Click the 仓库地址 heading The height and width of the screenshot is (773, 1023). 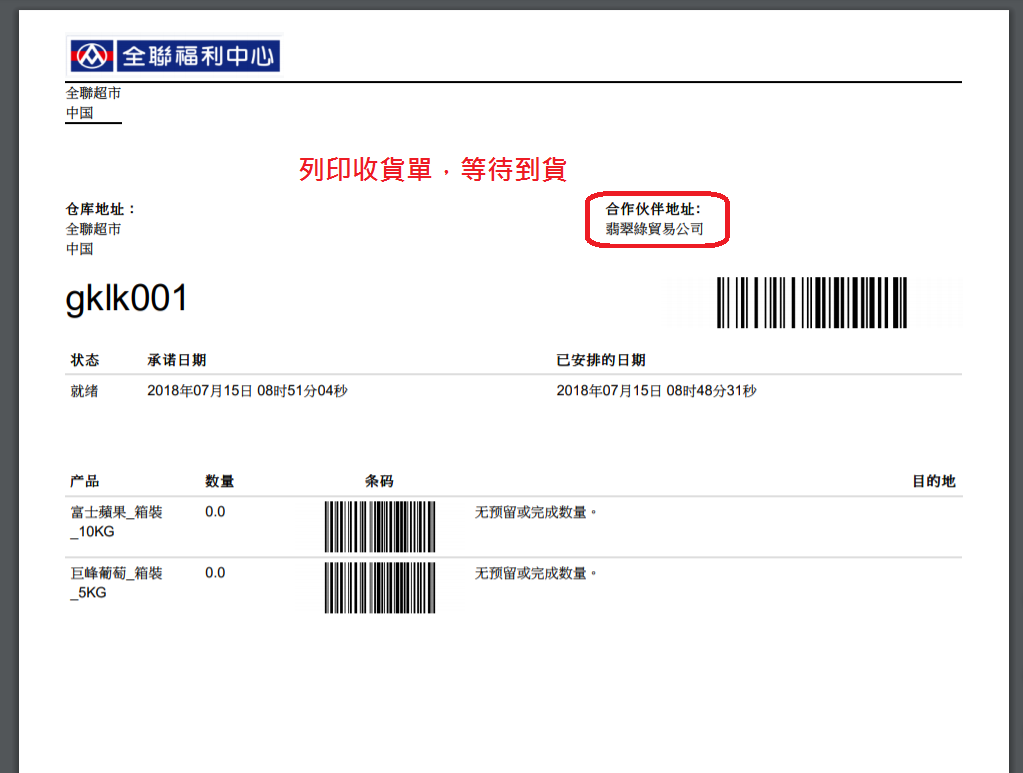100,209
